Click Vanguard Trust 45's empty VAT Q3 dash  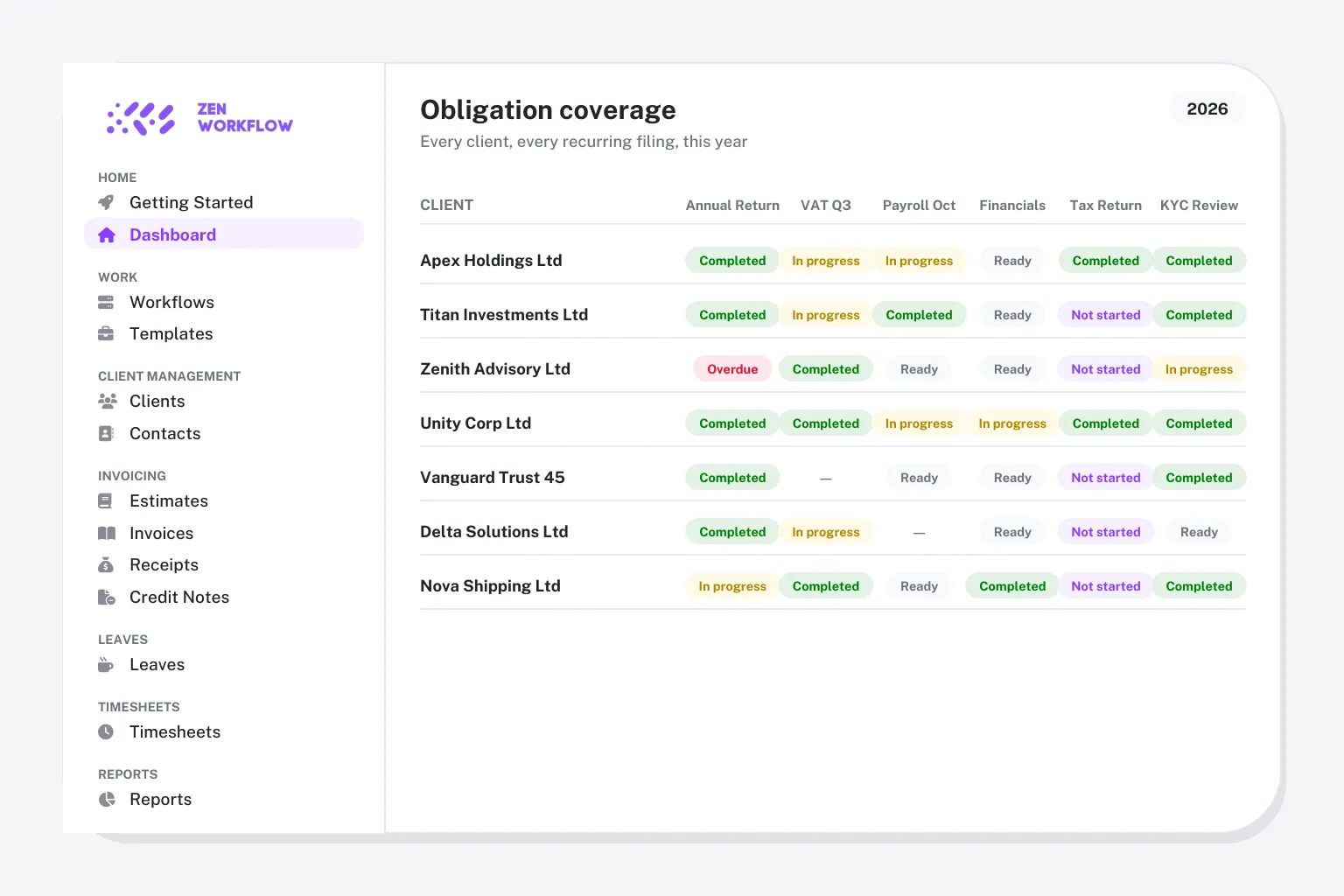[826, 478]
